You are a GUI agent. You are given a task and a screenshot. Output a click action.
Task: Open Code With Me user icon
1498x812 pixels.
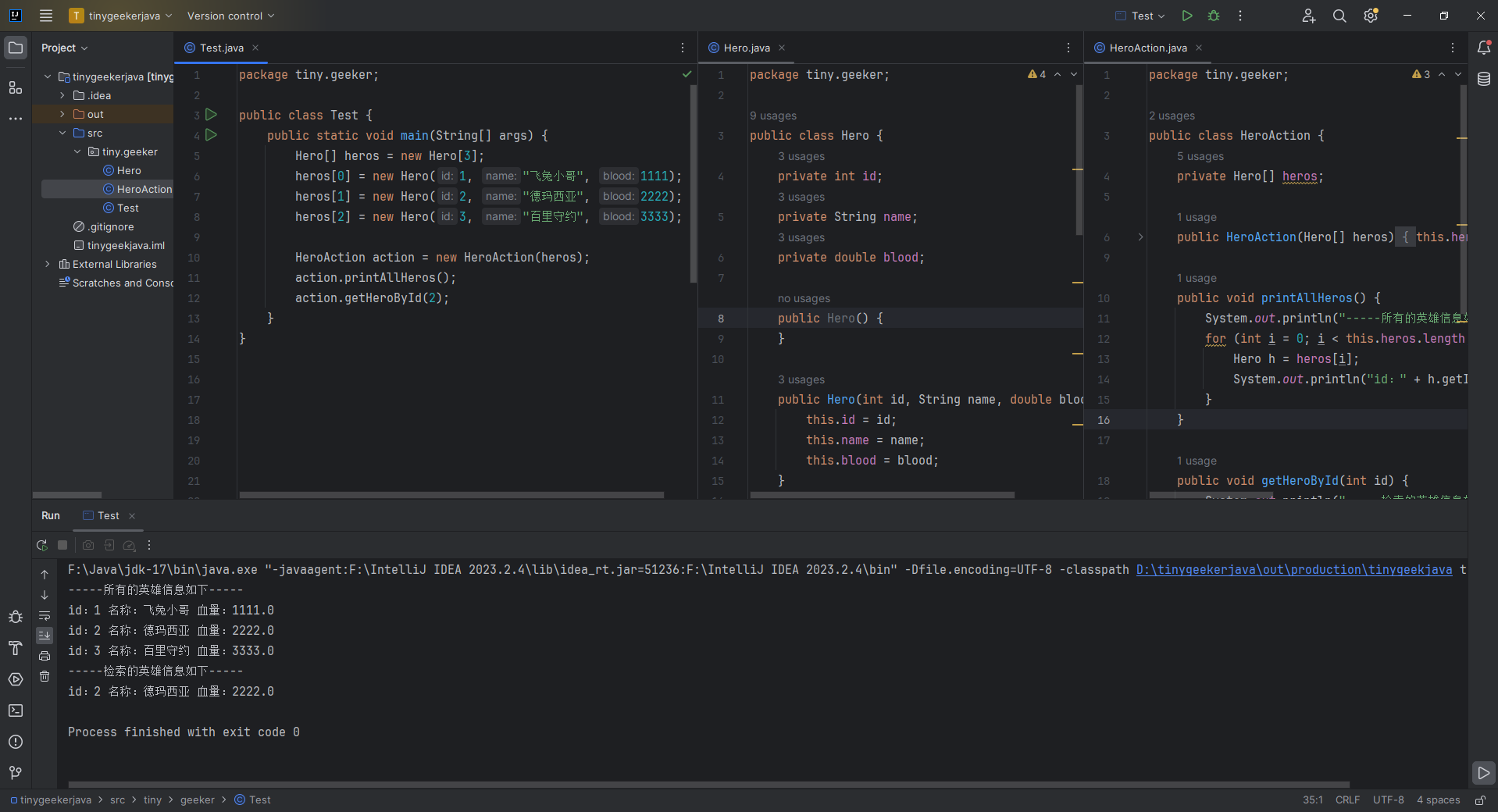[1309, 16]
